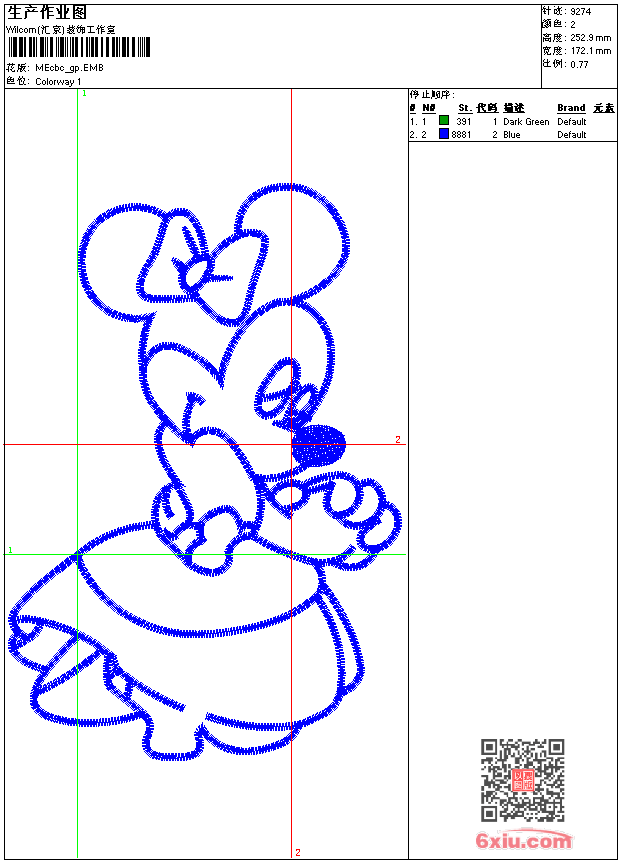Click the stitch count '391' cell

(x=464, y=122)
